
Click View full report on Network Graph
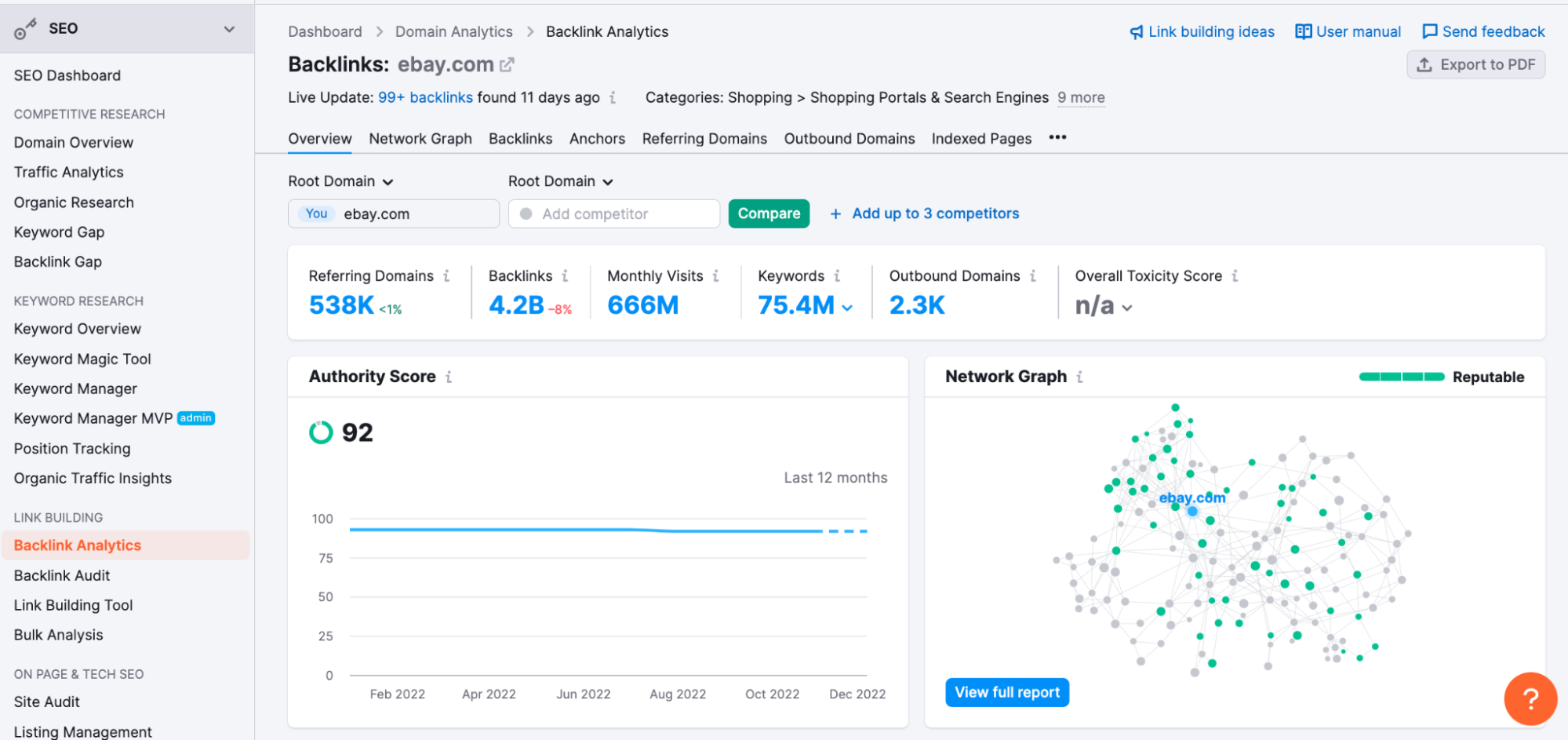[1006, 691]
